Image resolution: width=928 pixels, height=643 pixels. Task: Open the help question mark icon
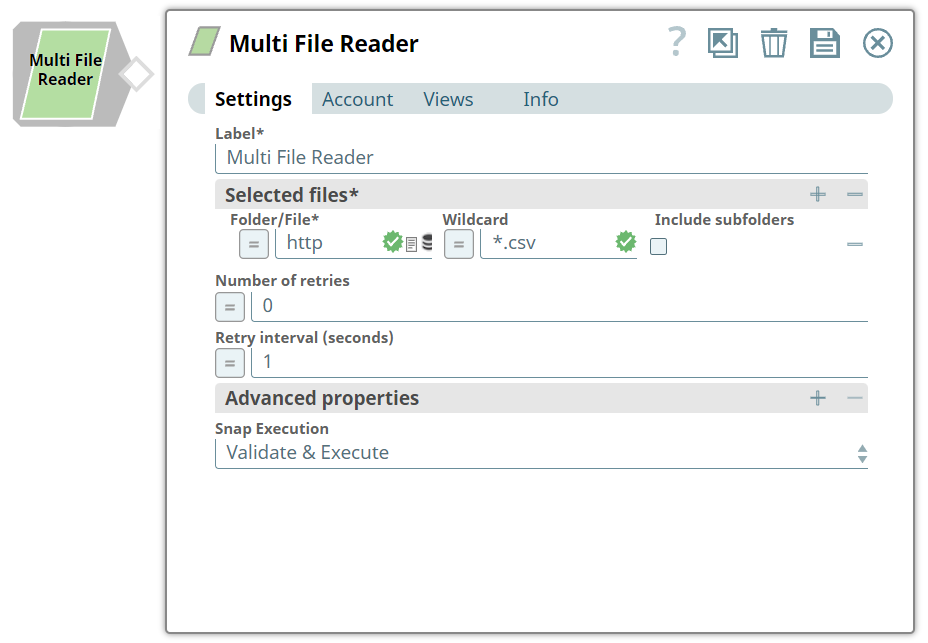click(677, 42)
